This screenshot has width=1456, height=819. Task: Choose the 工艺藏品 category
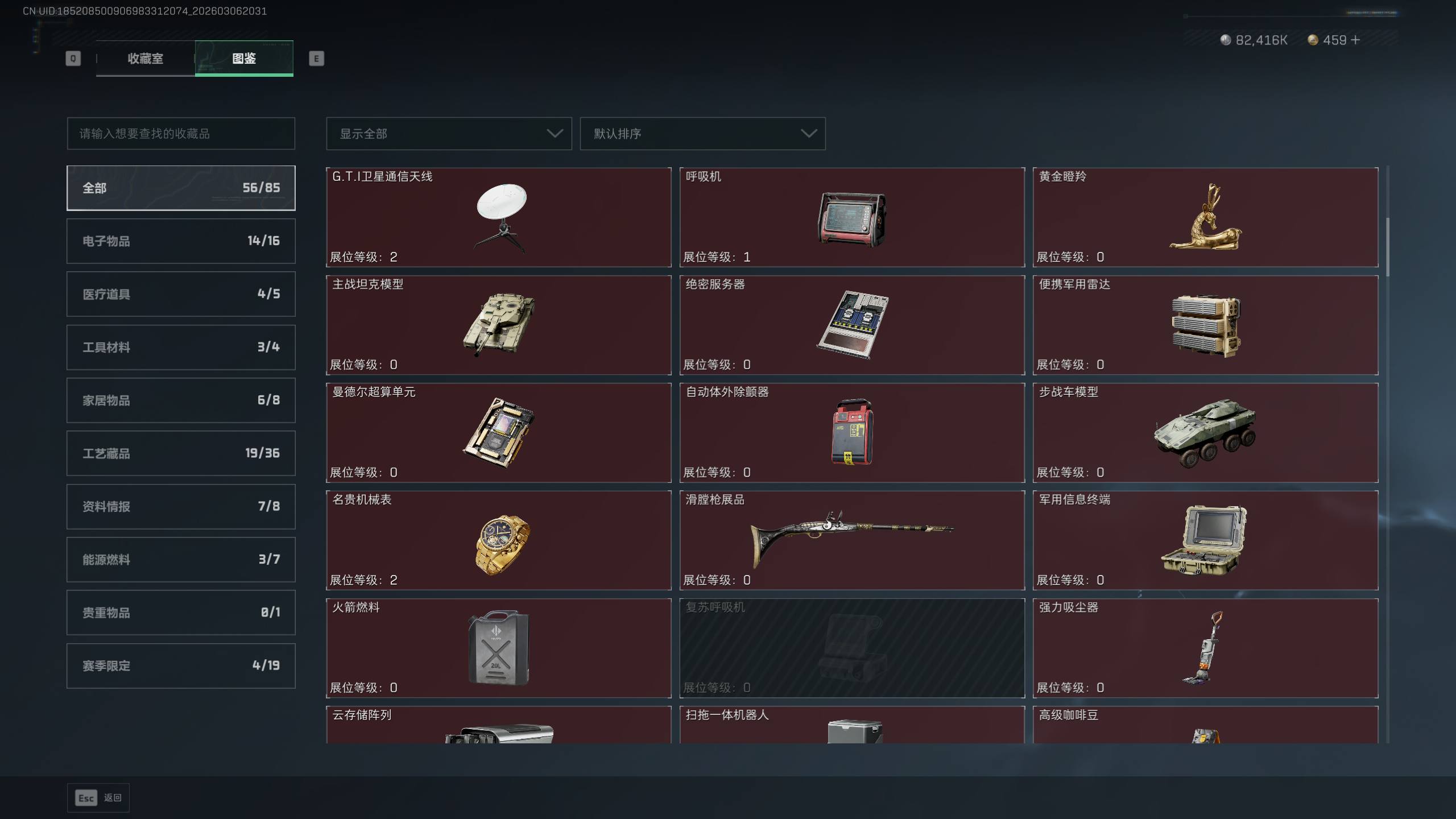pyautogui.click(x=181, y=453)
